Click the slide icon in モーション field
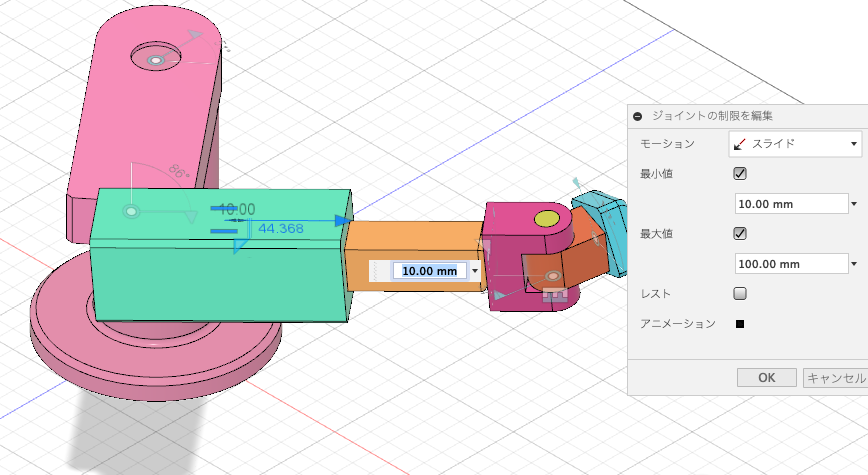This screenshot has width=868, height=475. coord(740,144)
